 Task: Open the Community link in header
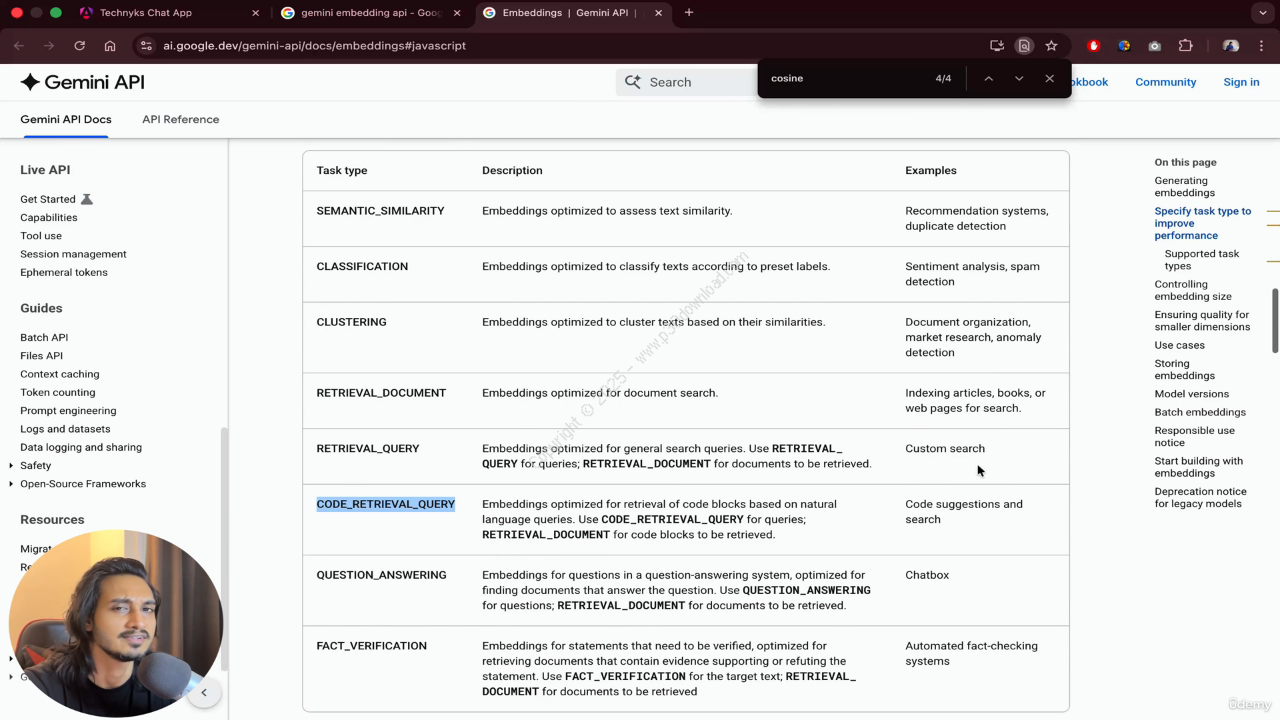point(1165,82)
